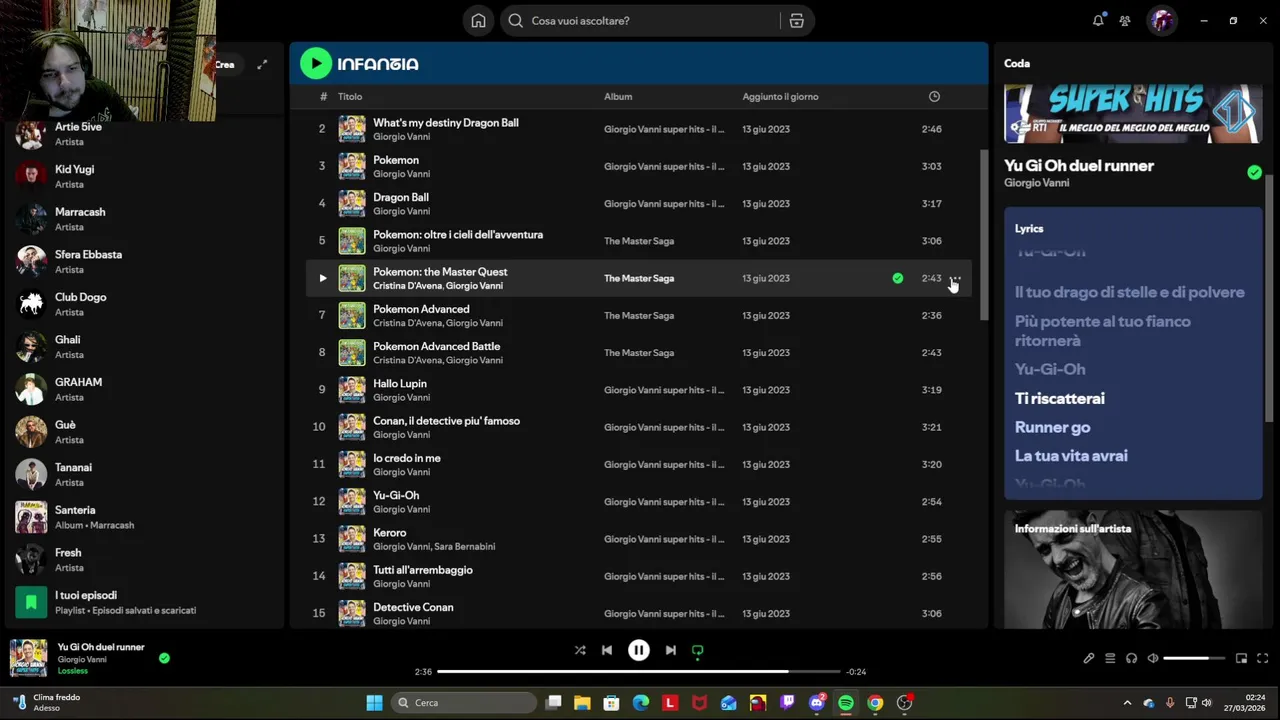1280x720 pixels.
Task: Select the track Keroro
Action: tap(389, 533)
